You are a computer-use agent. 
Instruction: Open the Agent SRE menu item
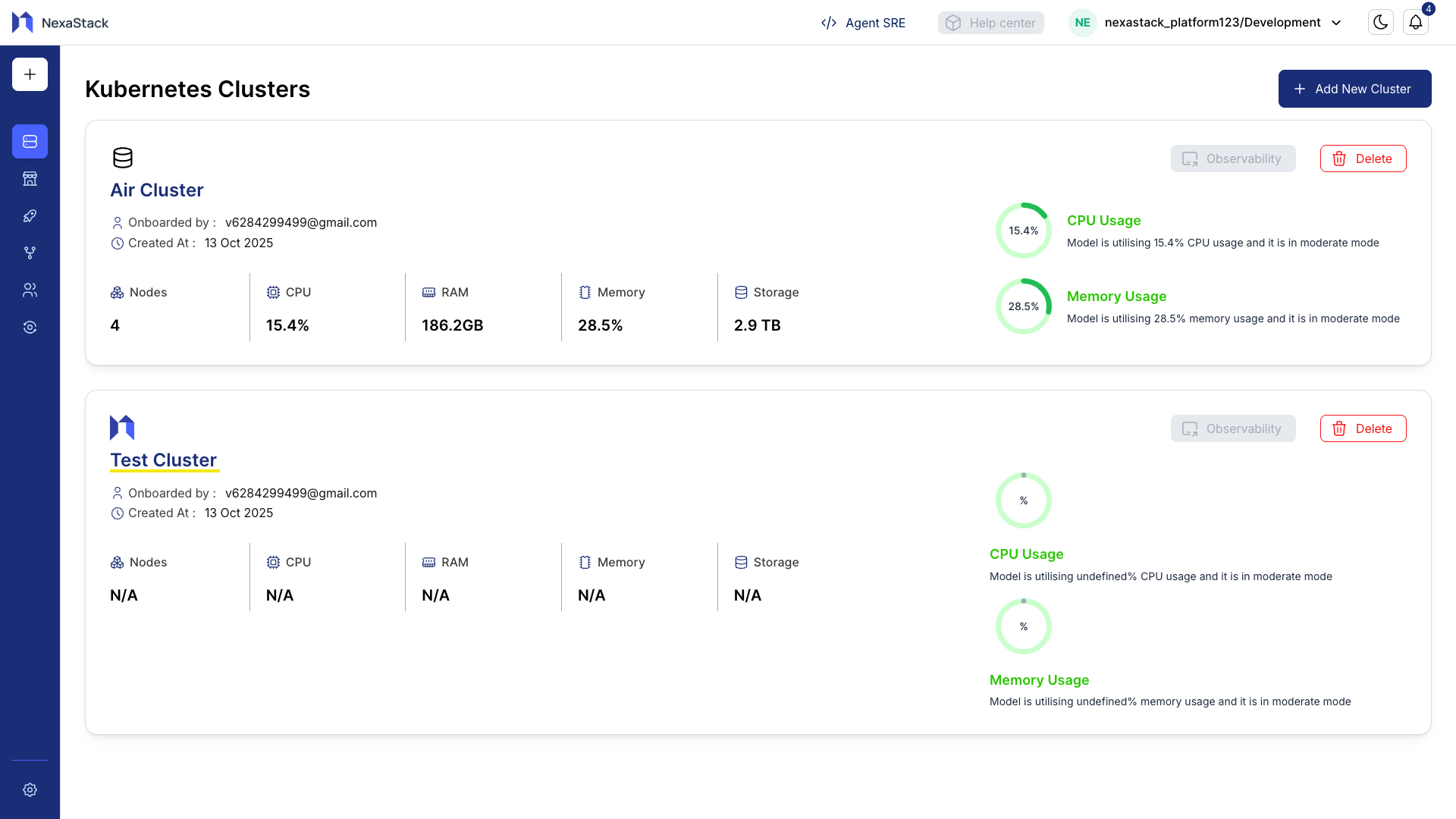[862, 23]
